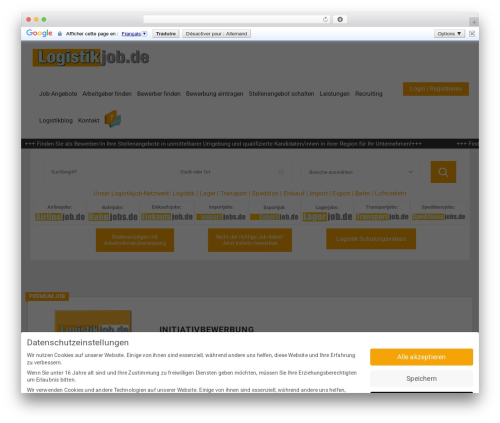Click the lock icon in translate bar
The image size is (500, 423).
pos(60,34)
